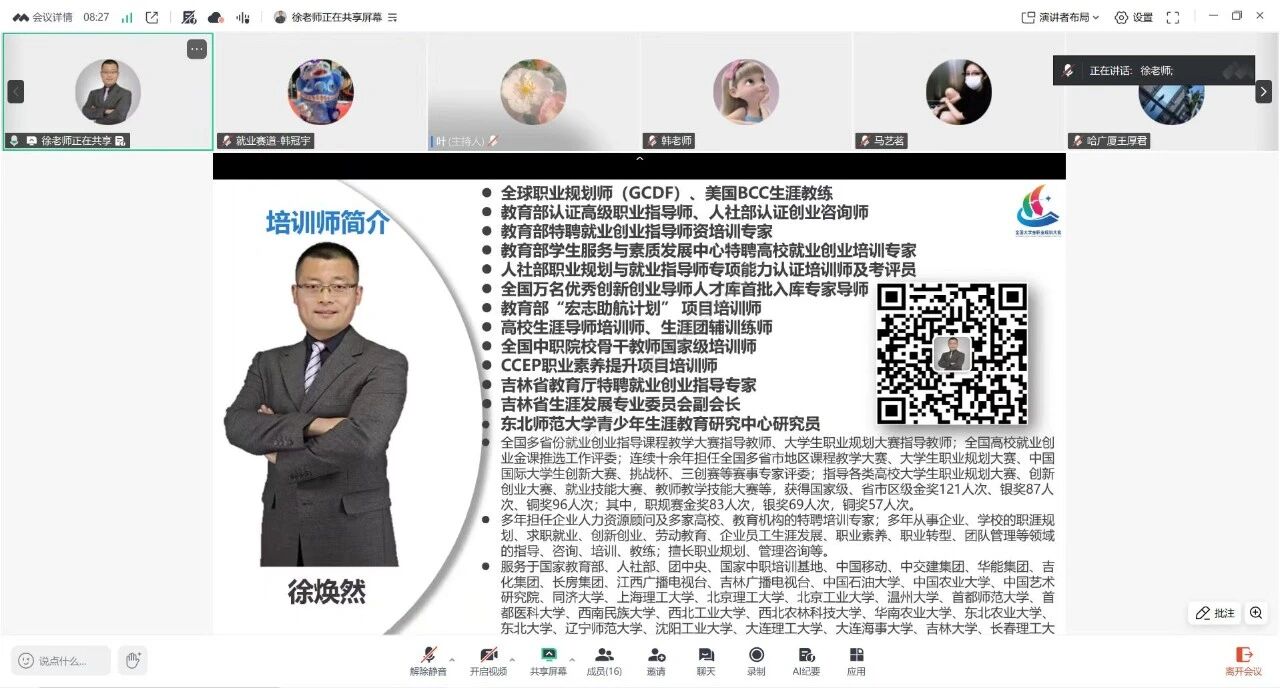The image size is (1280, 688).
Task: Open the 会议详情 meeting details
Action: point(42,17)
